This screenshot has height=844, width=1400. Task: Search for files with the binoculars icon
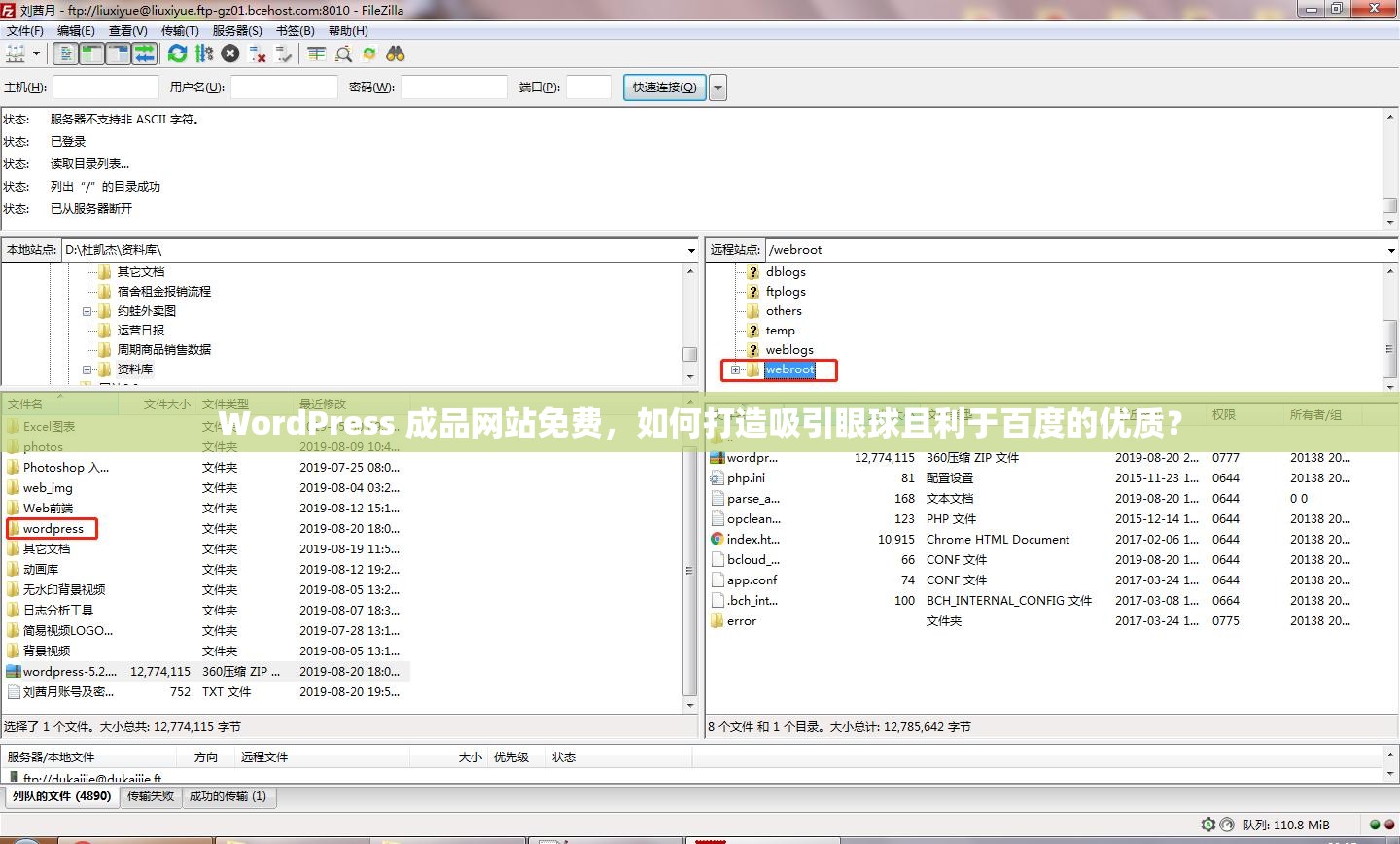395,53
